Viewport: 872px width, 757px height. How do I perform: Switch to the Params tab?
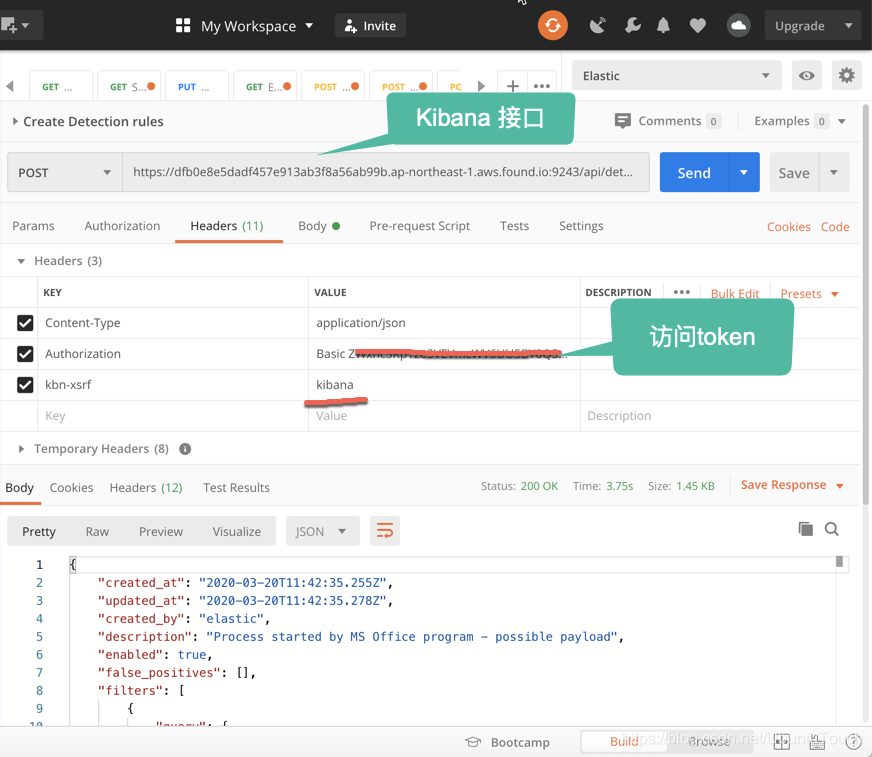click(33, 226)
